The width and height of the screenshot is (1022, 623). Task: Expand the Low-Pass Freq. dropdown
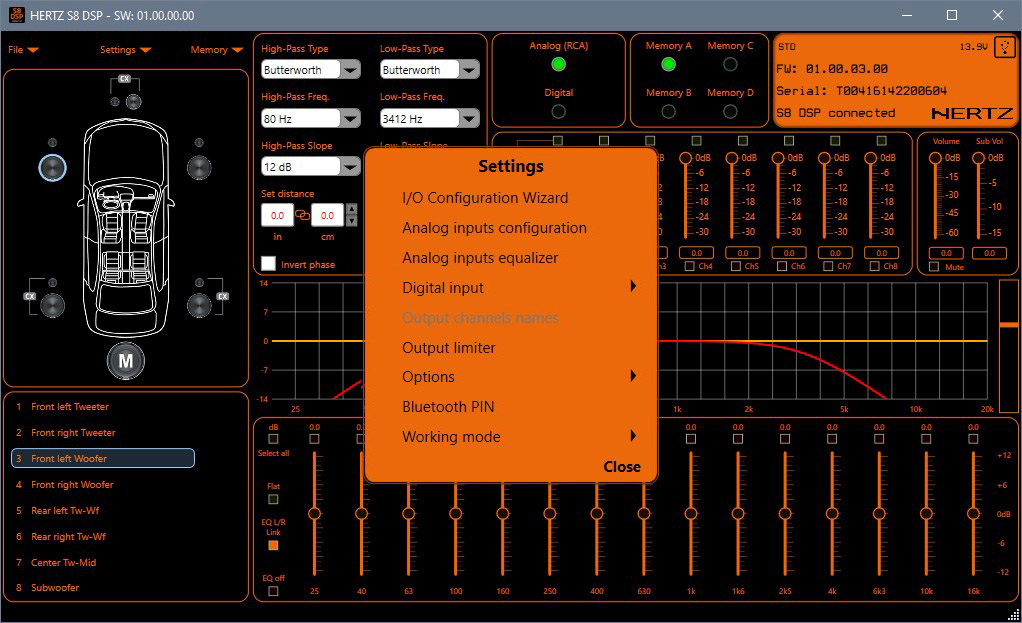pyautogui.click(x=469, y=119)
